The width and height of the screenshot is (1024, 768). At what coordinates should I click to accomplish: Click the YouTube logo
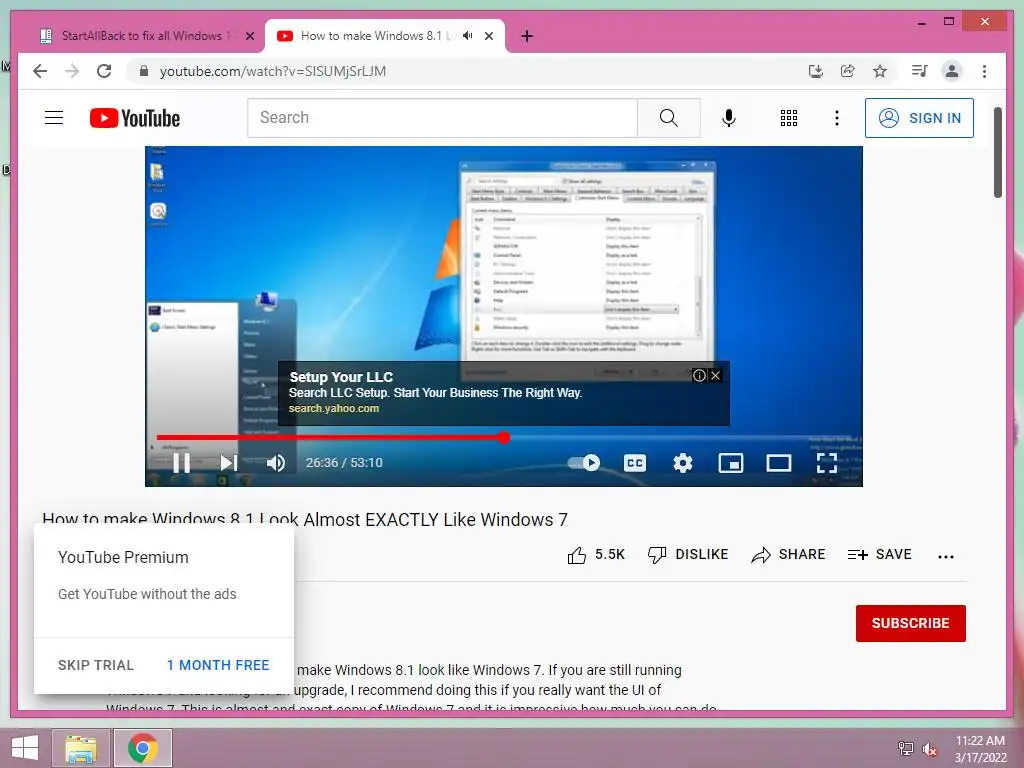[135, 118]
